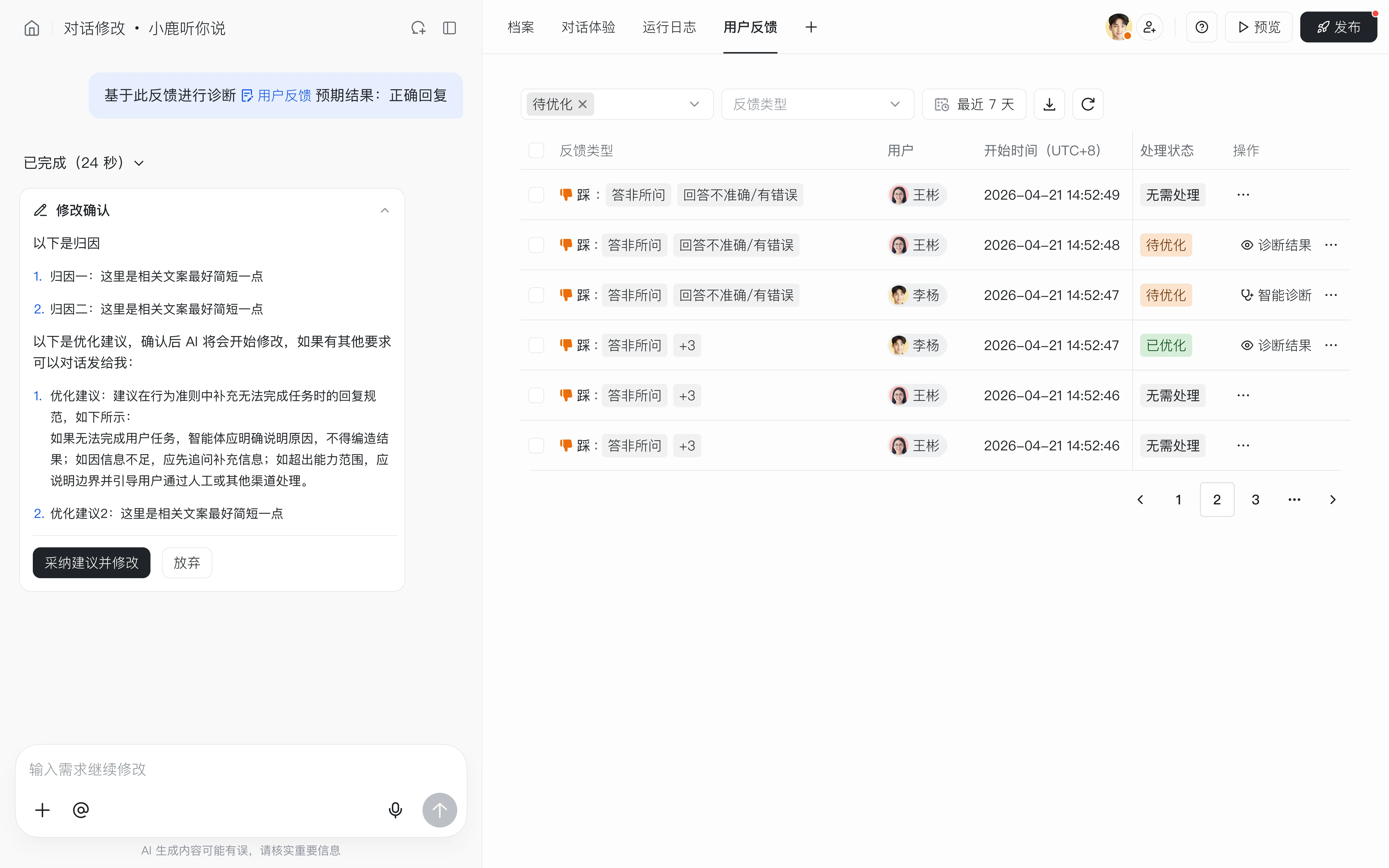Open the help question mark icon
1389x868 pixels.
[1201, 27]
